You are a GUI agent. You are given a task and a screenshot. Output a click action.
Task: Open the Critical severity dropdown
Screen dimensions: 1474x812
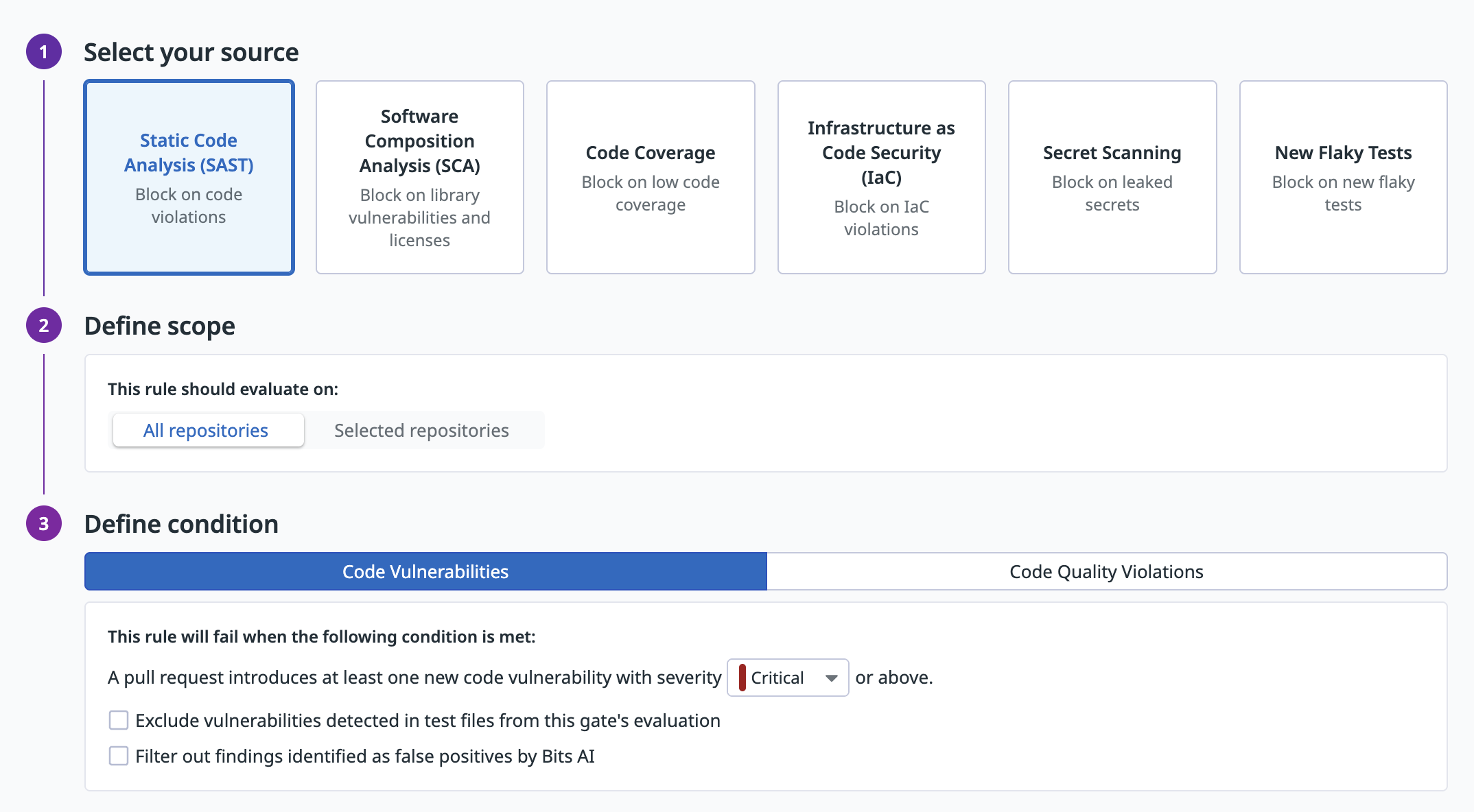coord(777,678)
